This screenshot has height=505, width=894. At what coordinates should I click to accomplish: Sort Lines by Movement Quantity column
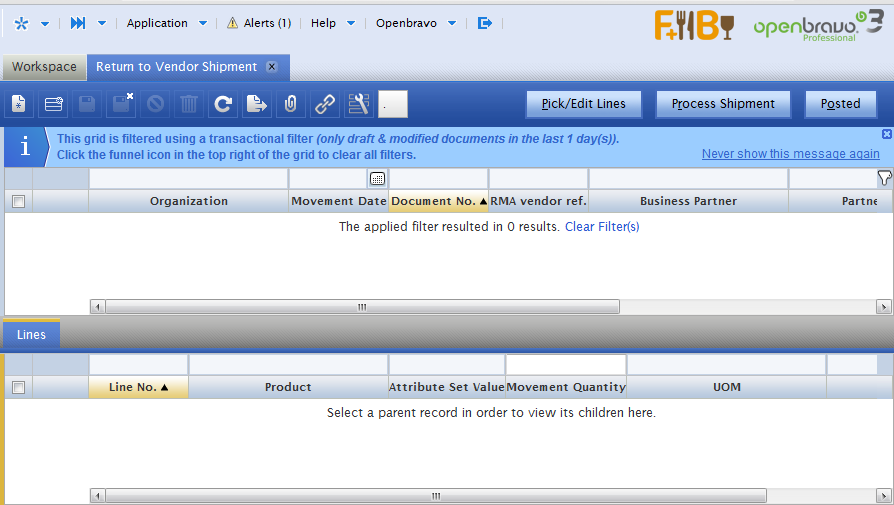coord(566,387)
